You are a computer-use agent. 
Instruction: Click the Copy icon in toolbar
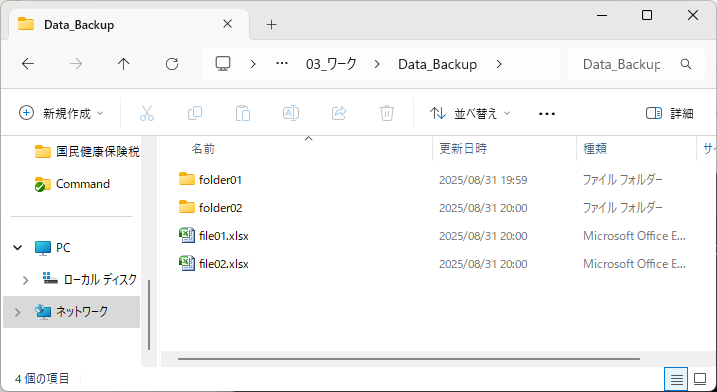(x=195, y=113)
